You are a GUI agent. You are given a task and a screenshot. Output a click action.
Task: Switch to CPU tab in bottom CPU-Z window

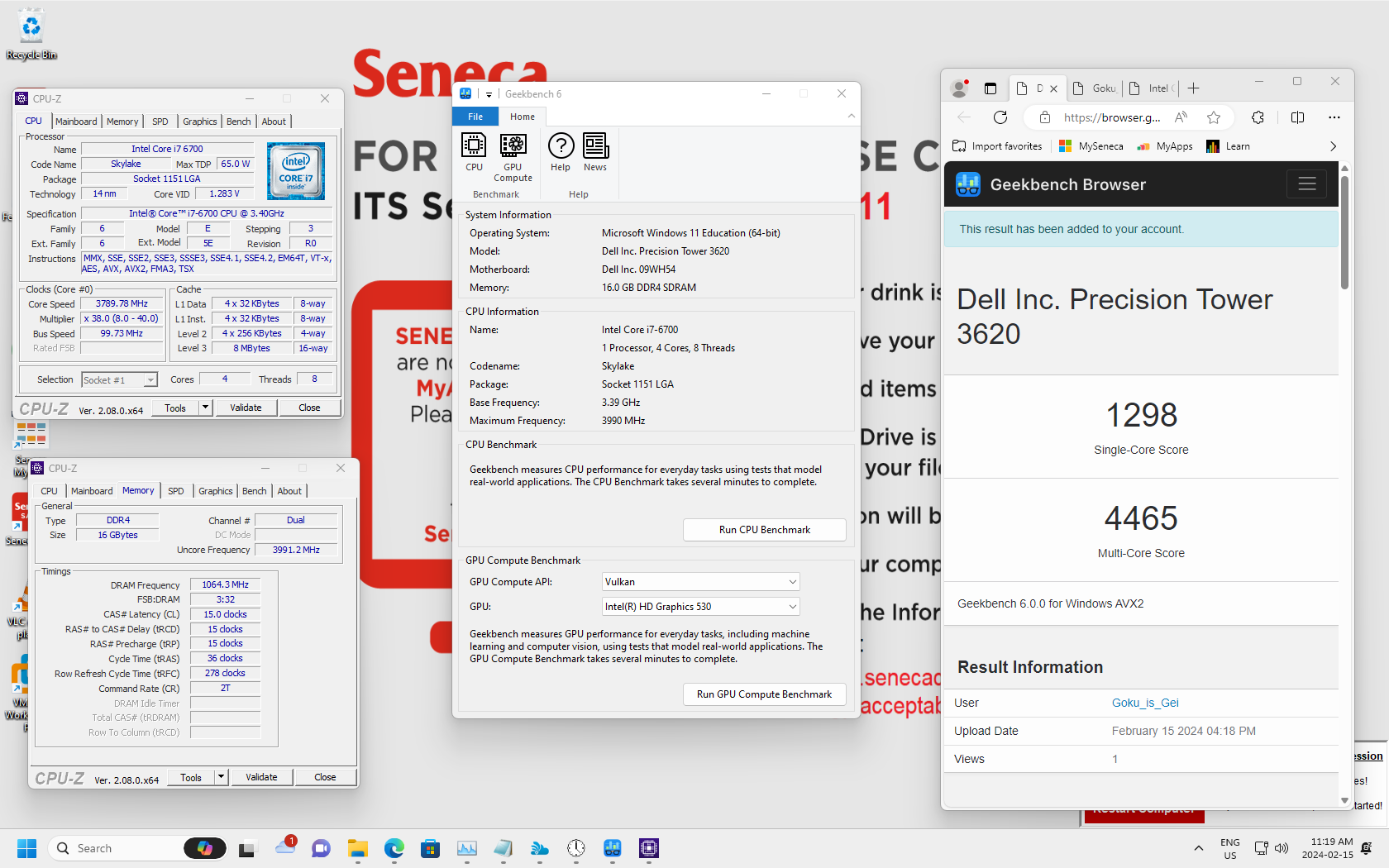50,491
